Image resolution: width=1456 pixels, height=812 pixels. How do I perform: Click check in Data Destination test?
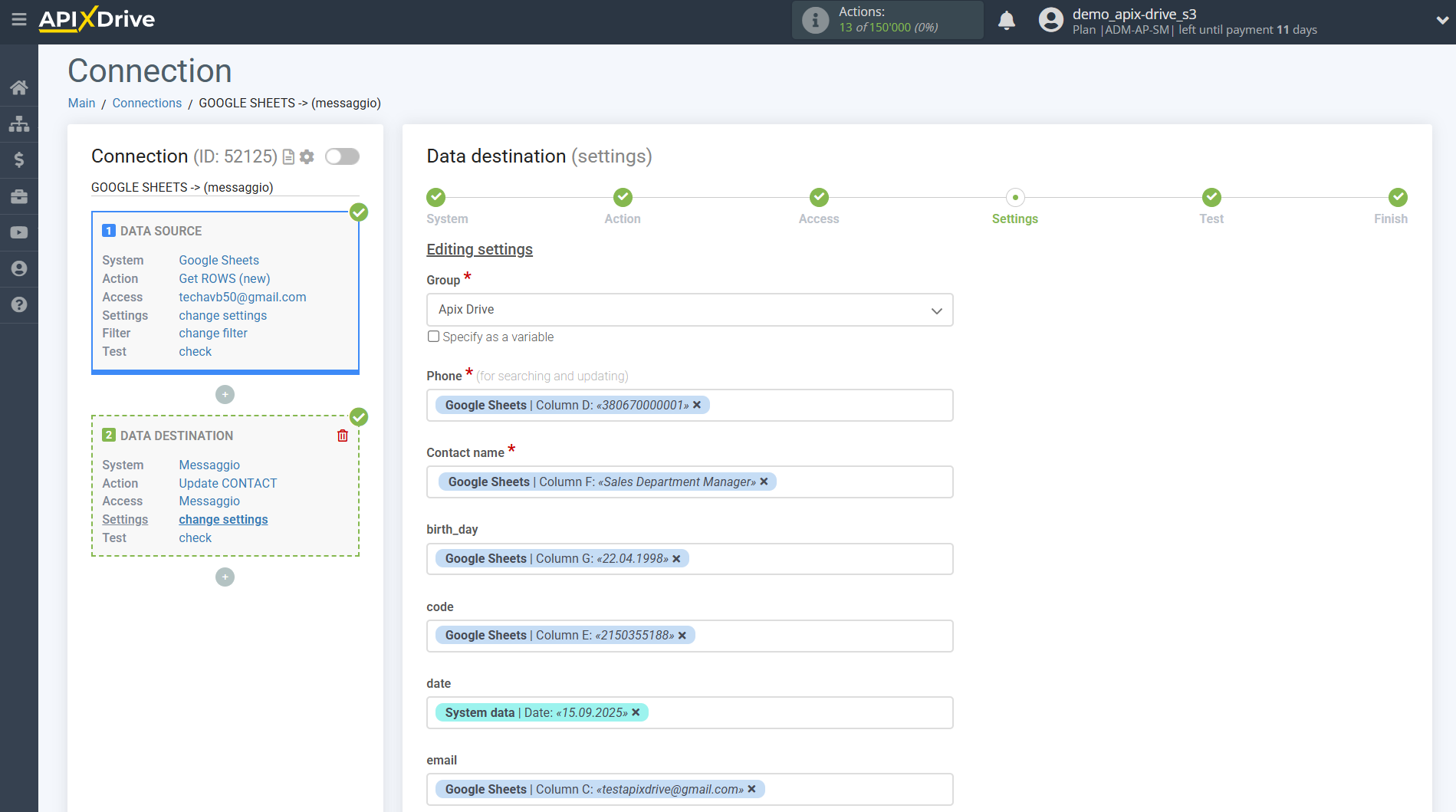click(195, 538)
